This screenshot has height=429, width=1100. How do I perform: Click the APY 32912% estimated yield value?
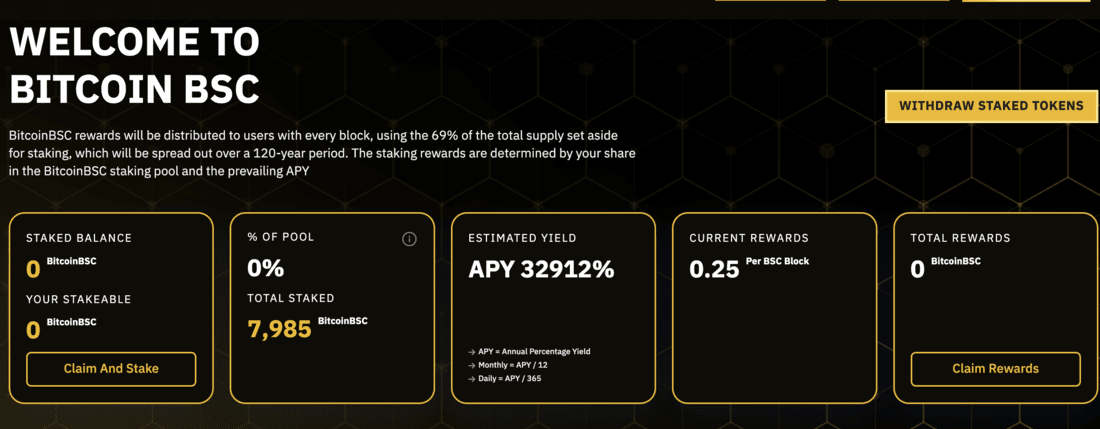point(541,269)
